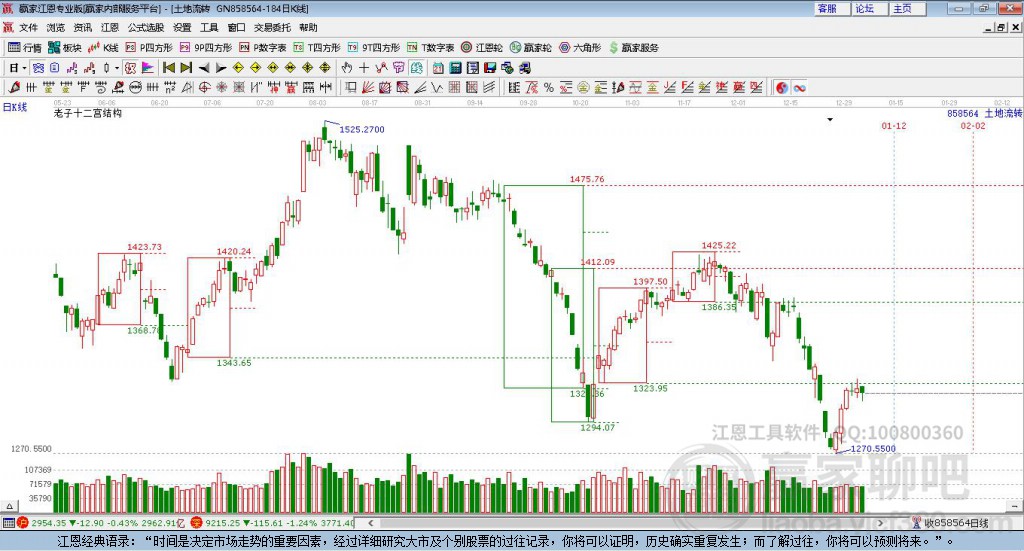
Task: Open the 设置 menu
Action: tap(182, 27)
